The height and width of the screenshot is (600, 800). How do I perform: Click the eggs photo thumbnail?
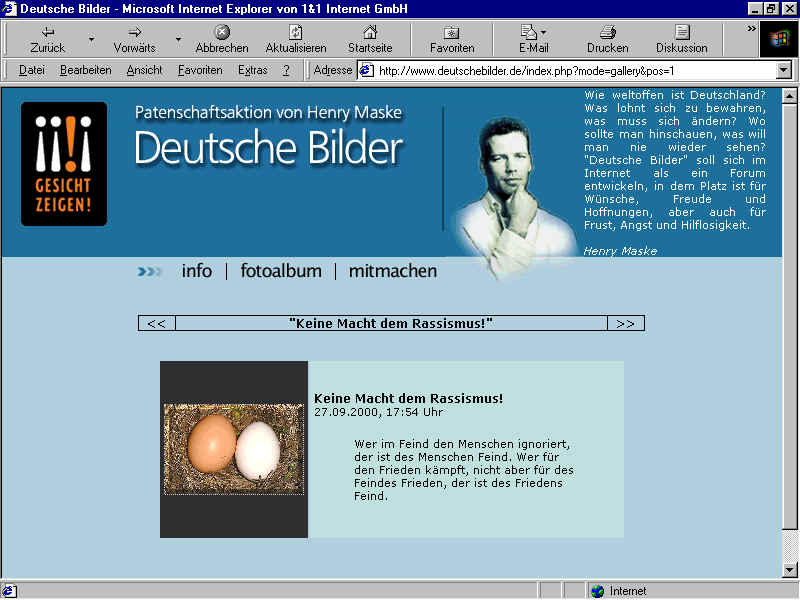pyautogui.click(x=234, y=449)
